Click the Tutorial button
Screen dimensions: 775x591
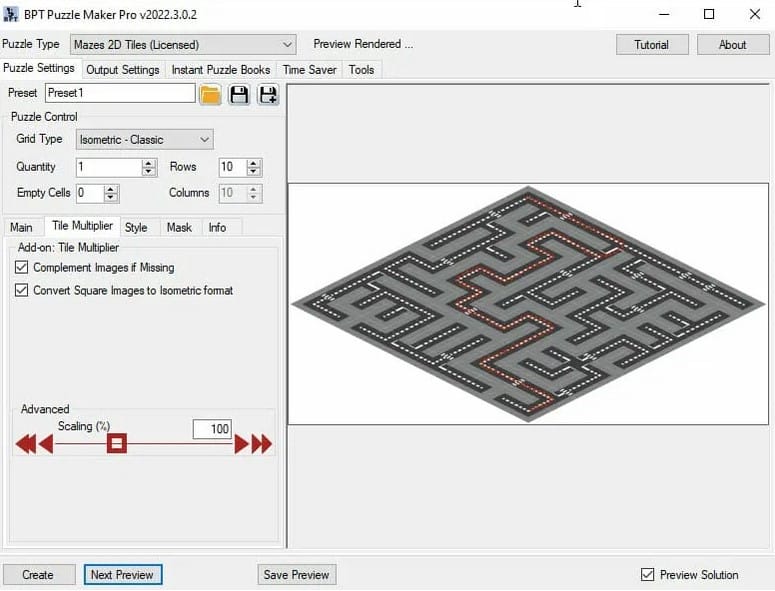[x=651, y=45]
